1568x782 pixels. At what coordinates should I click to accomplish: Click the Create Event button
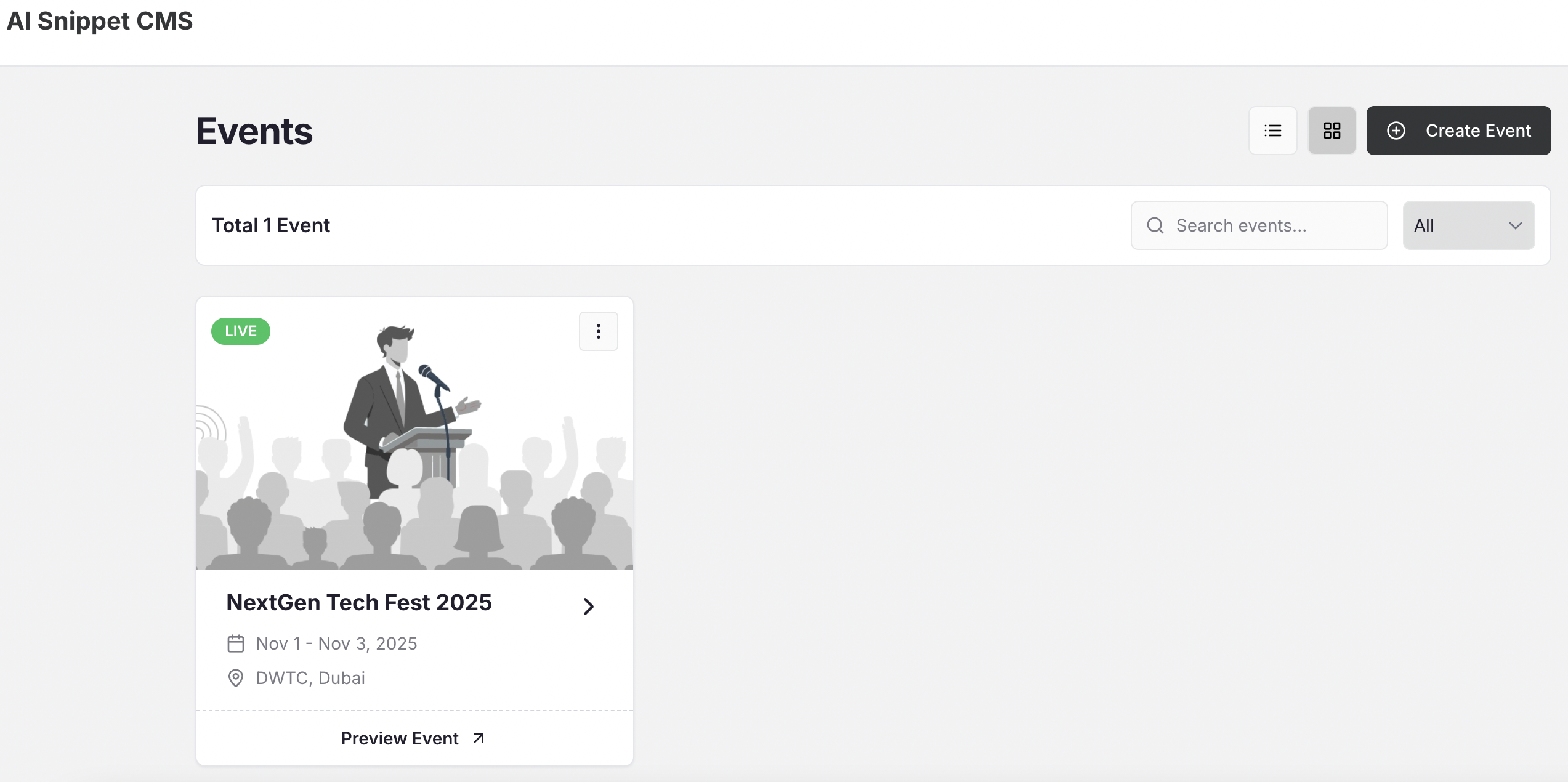pos(1459,131)
